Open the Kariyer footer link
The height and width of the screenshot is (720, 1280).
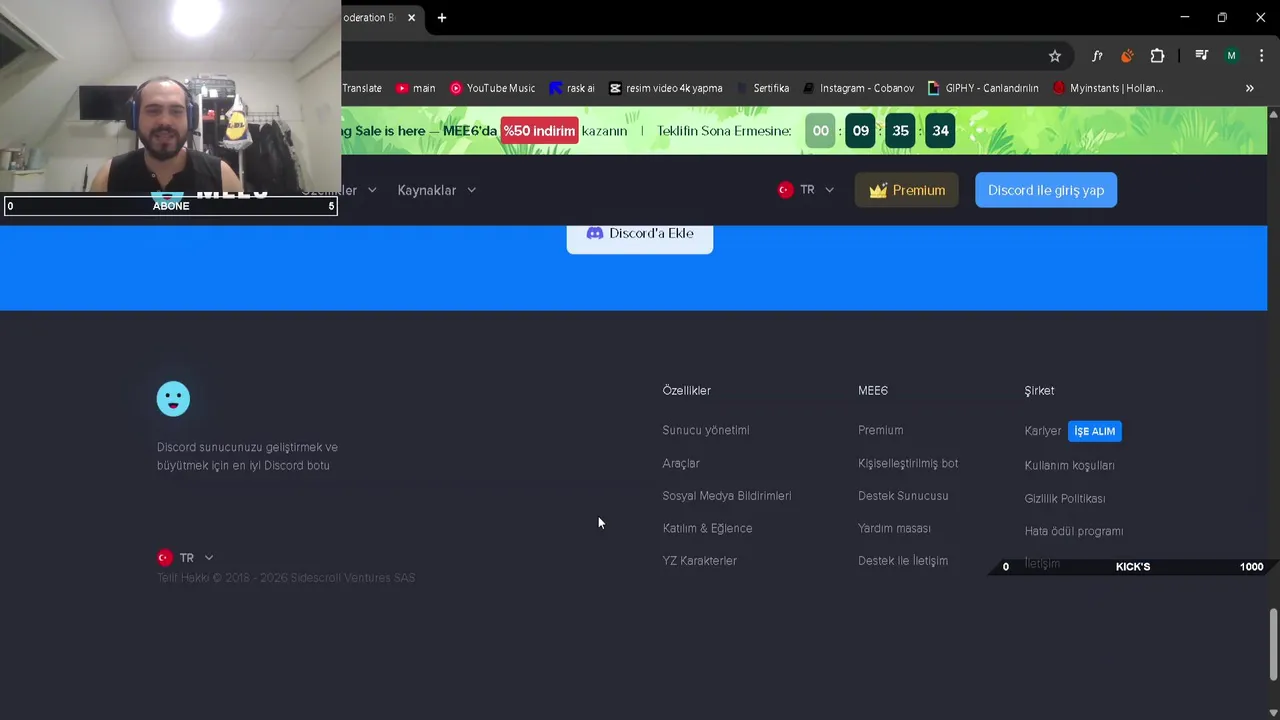coord(1042,431)
